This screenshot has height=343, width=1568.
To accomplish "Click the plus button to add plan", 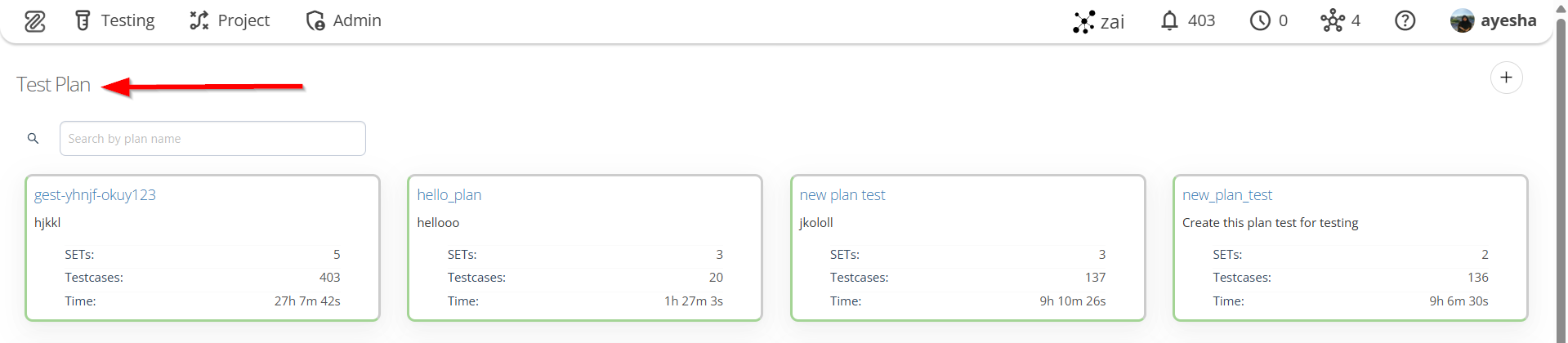I will pyautogui.click(x=1506, y=78).
